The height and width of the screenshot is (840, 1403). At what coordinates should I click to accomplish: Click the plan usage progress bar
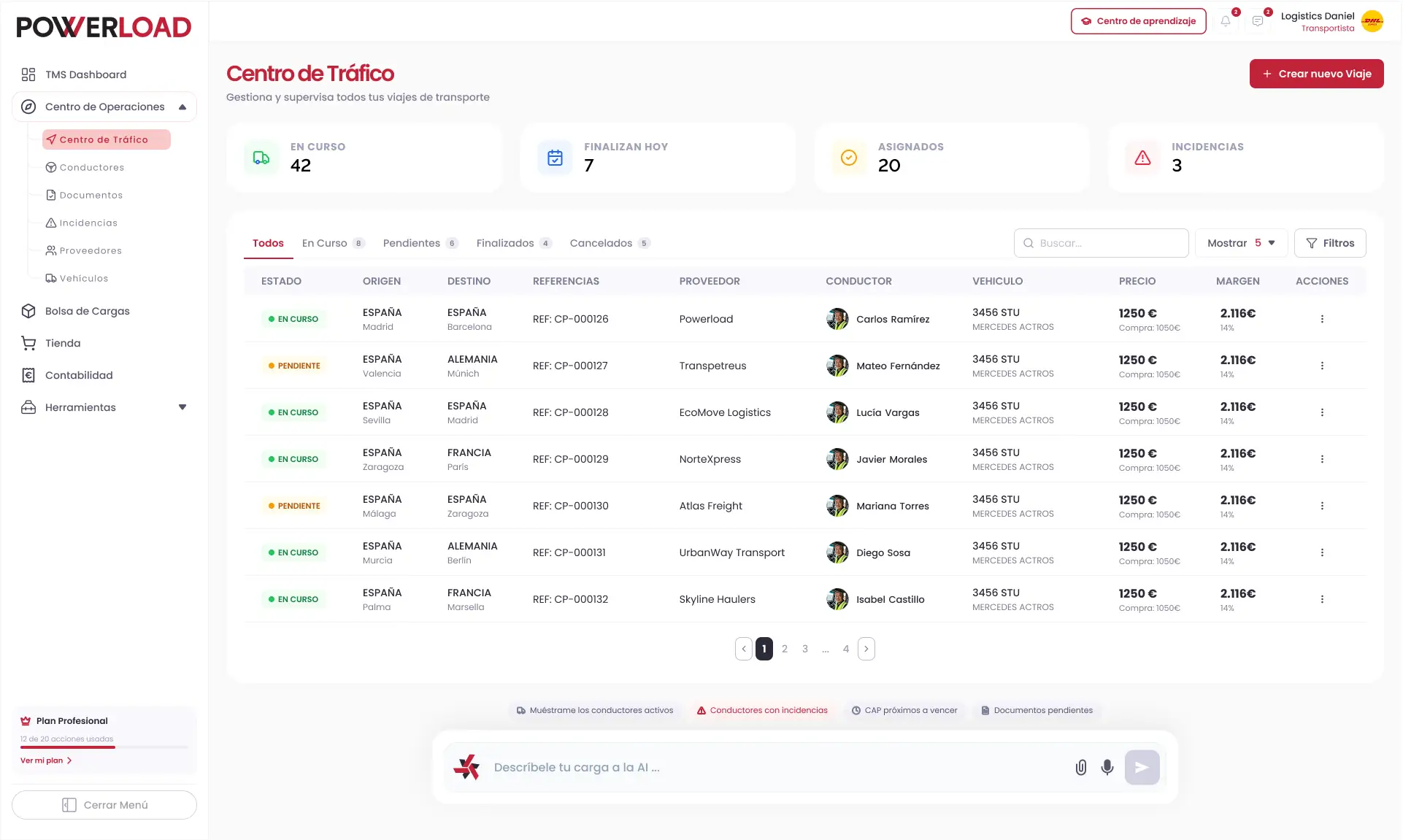(x=104, y=747)
